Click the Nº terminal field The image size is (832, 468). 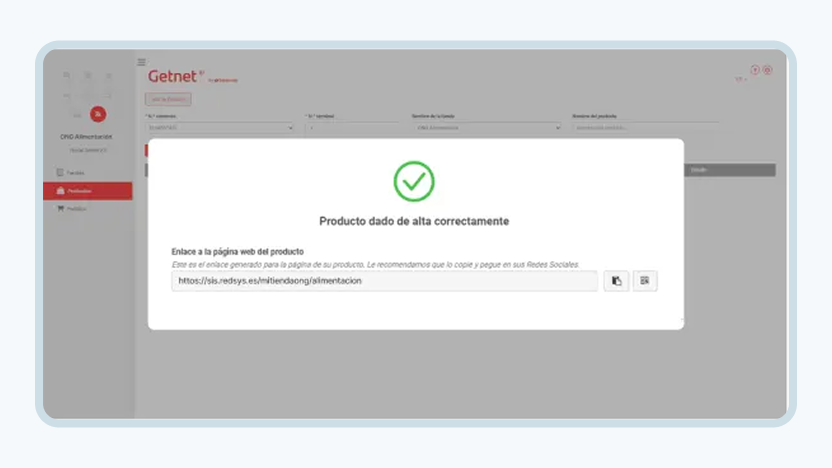pyautogui.click(x=352, y=128)
